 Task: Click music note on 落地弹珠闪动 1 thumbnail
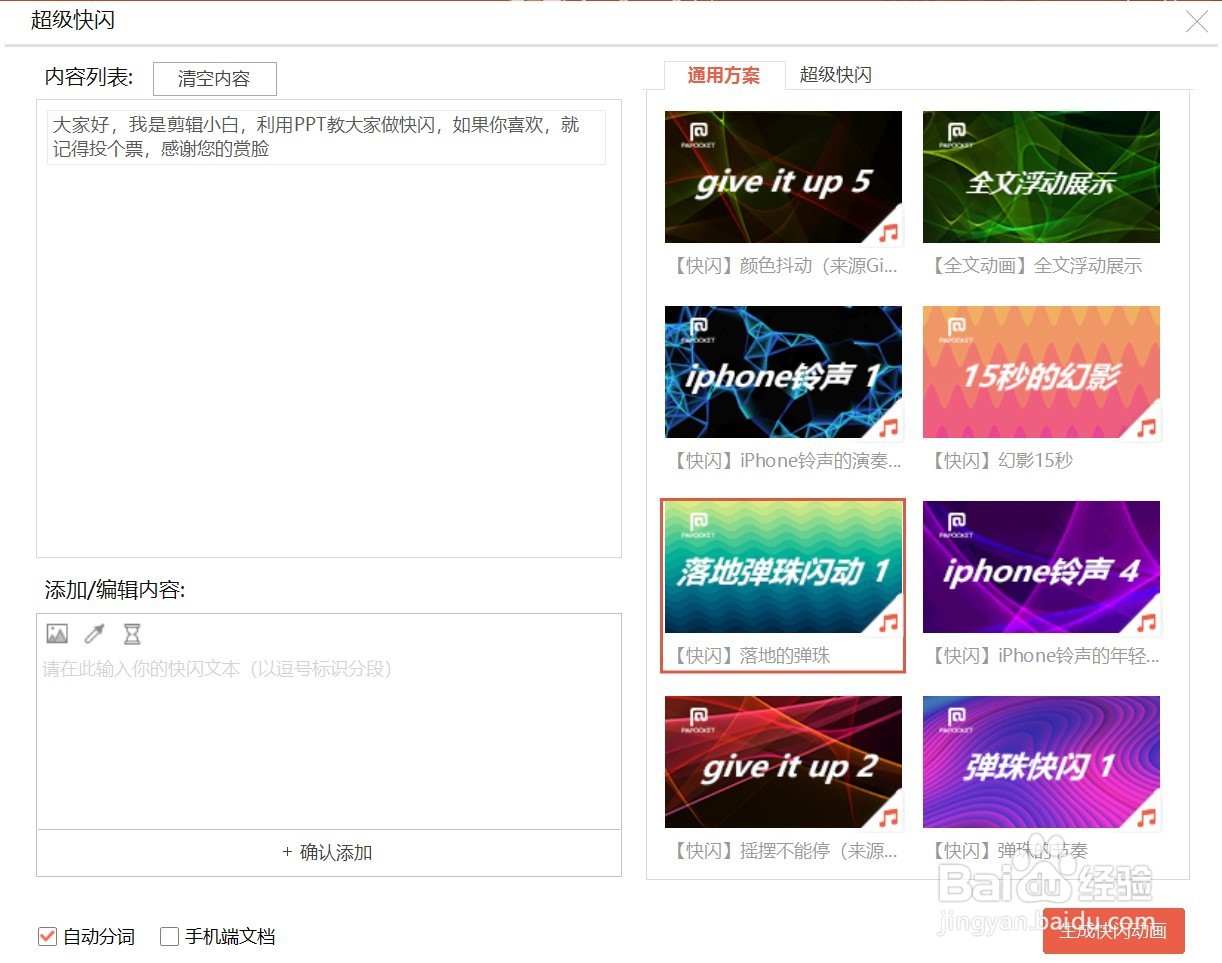(888, 622)
